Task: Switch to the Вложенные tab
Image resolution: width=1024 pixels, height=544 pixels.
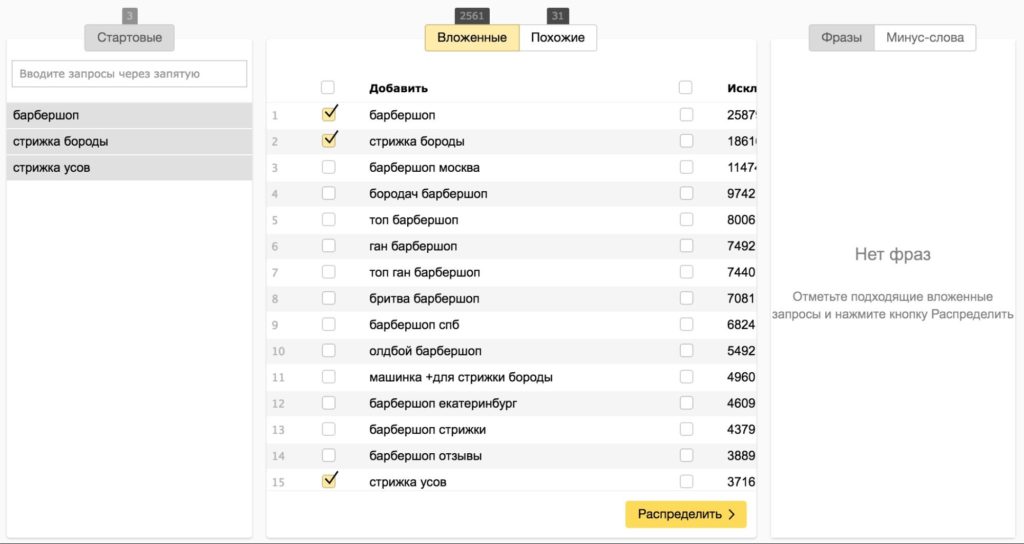Action: coord(472,38)
